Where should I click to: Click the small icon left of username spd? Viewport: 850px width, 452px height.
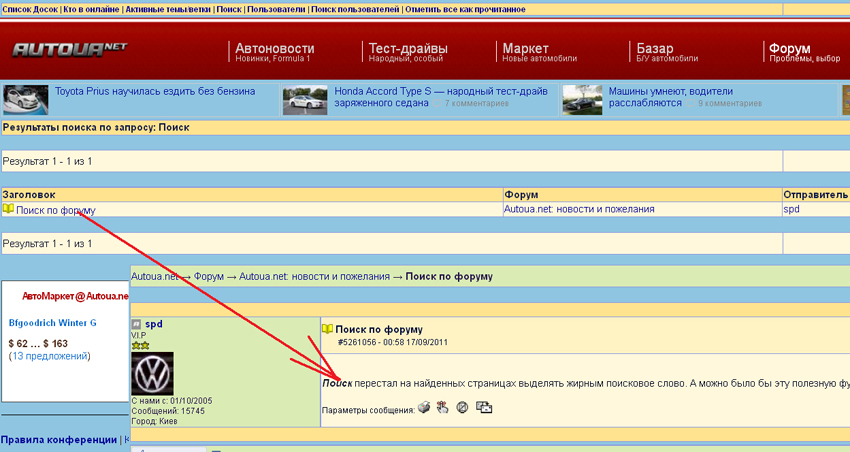(x=137, y=325)
